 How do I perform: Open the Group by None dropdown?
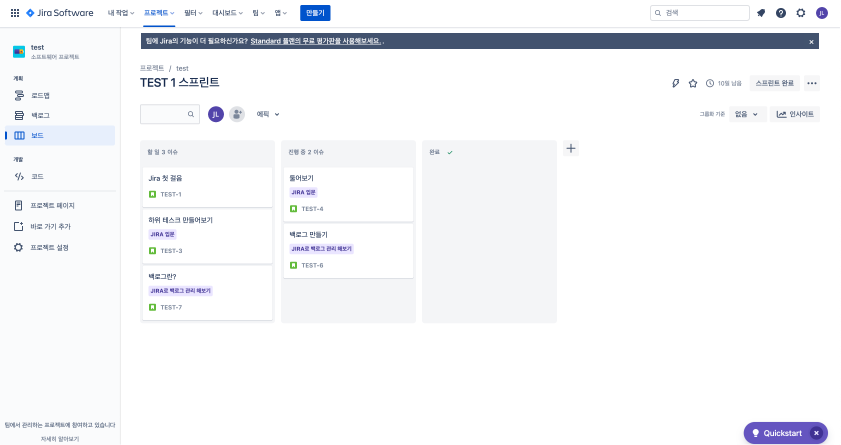(x=747, y=114)
